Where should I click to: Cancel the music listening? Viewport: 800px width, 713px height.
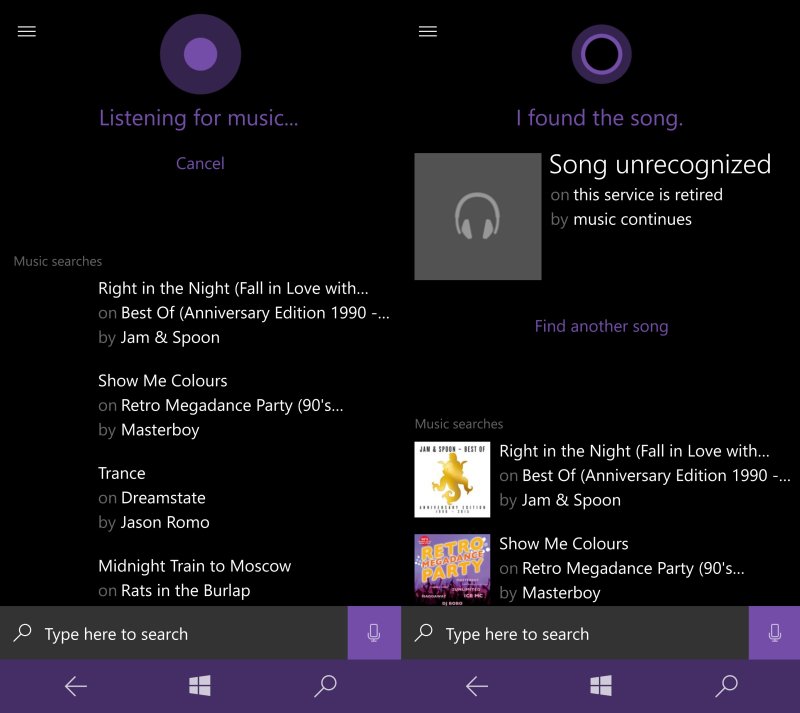(200, 163)
